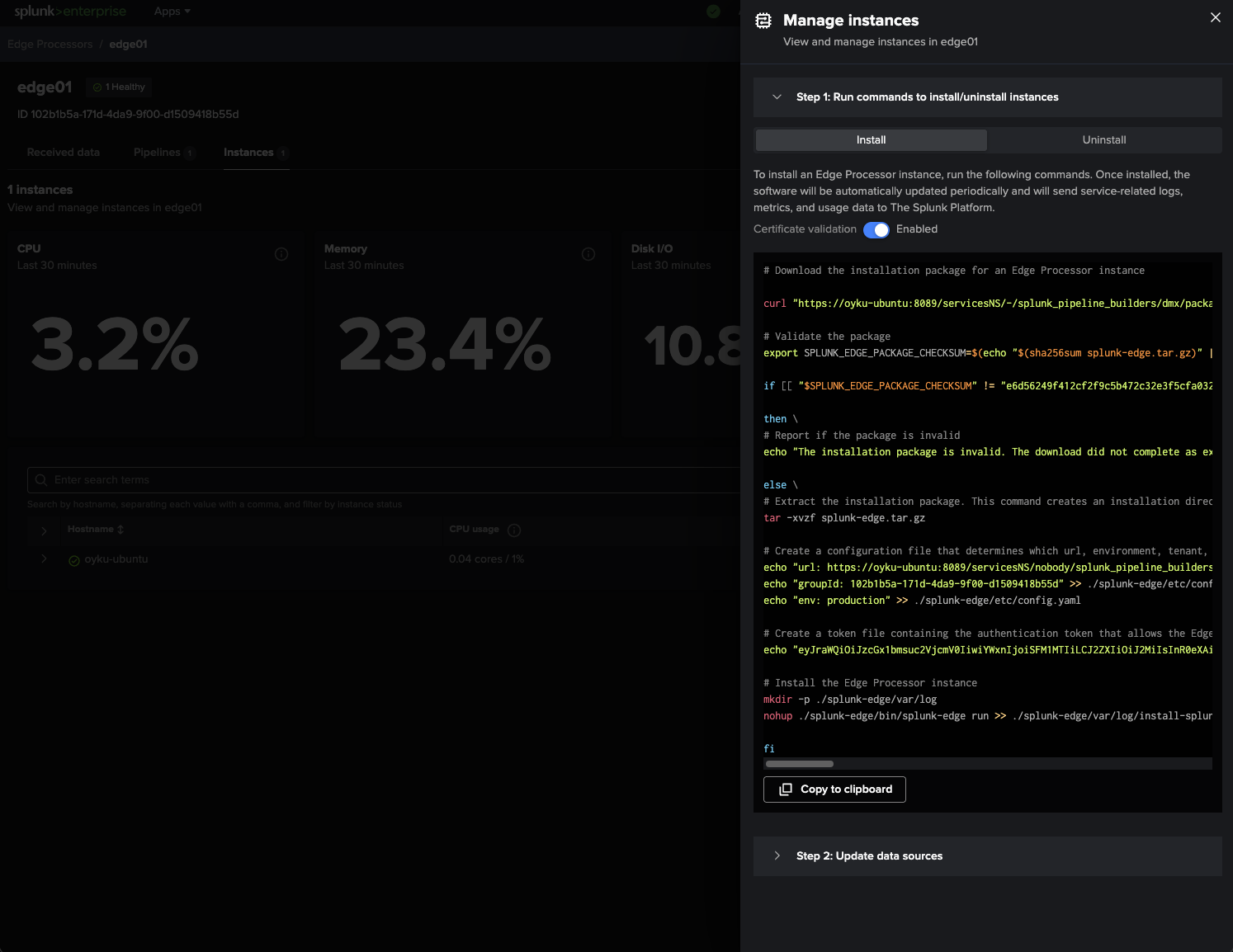The image size is (1233, 952).
Task: Click the mkdir -p ./splunk-edge/var/log line
Action: [850, 700]
